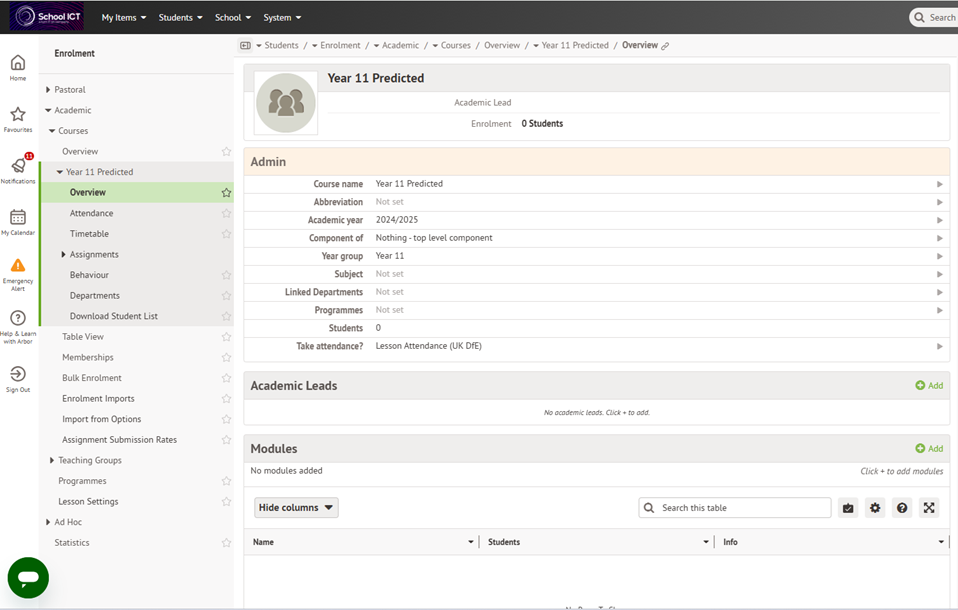The width and height of the screenshot is (958, 610).
Task: Open Favourites star in left rail
Action: coord(18,115)
